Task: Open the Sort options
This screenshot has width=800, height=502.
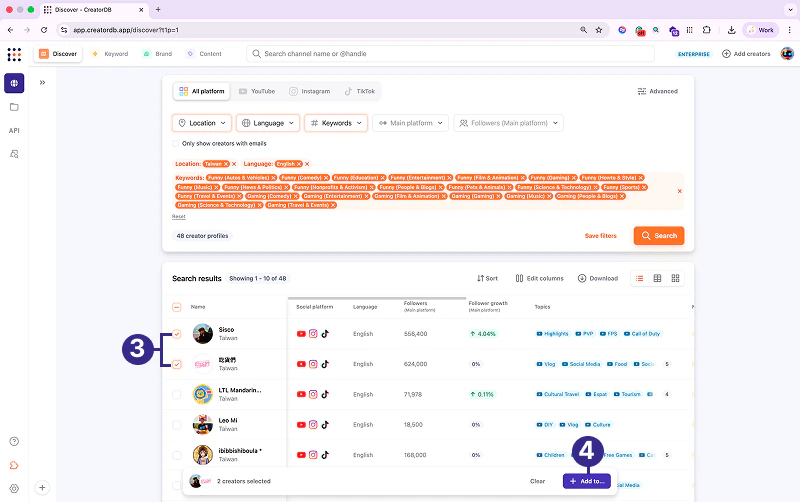Action: (487, 279)
